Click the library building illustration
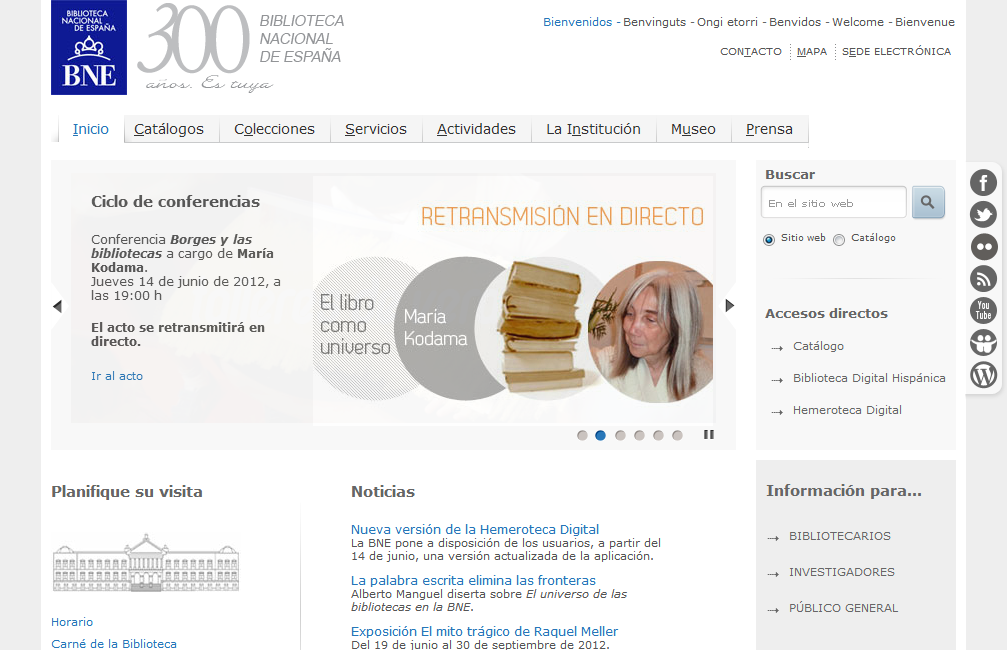The height and width of the screenshot is (650, 1007). pyautogui.click(x=146, y=563)
